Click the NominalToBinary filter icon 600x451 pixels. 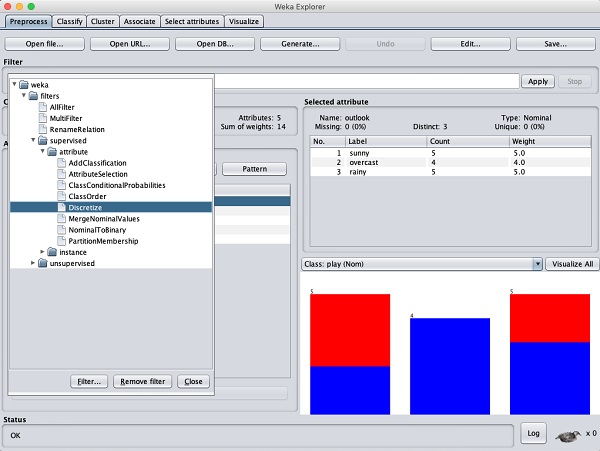[59, 230]
